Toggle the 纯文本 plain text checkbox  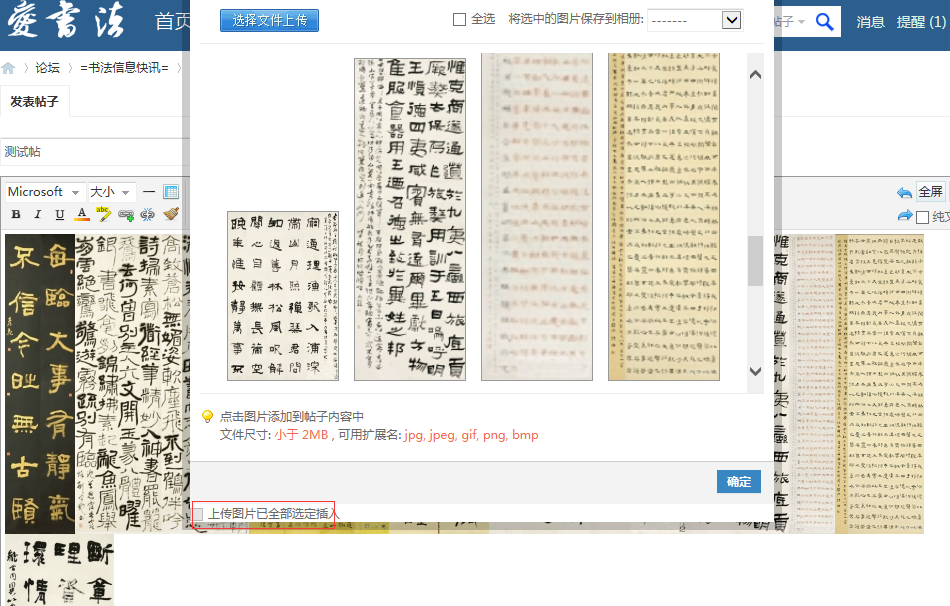(x=922, y=217)
